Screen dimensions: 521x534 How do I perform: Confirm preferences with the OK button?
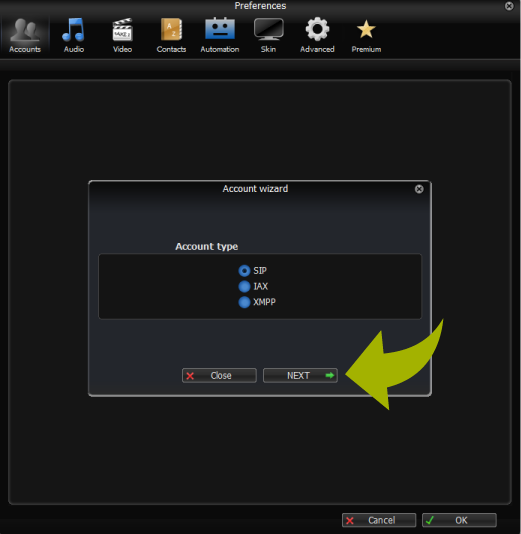click(459, 520)
